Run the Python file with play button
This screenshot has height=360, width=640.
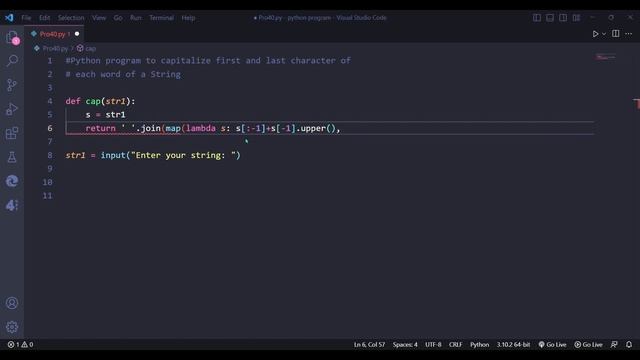(x=595, y=34)
